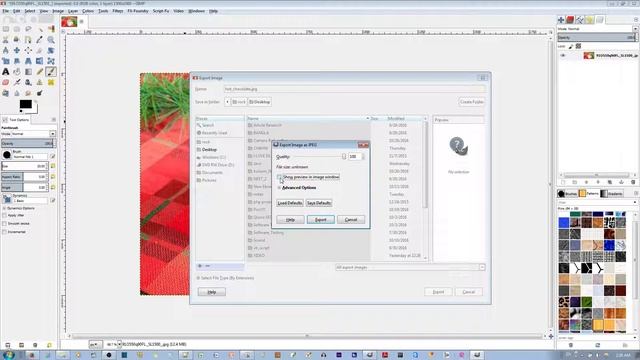Select the Pencil tool

pos(40,71)
